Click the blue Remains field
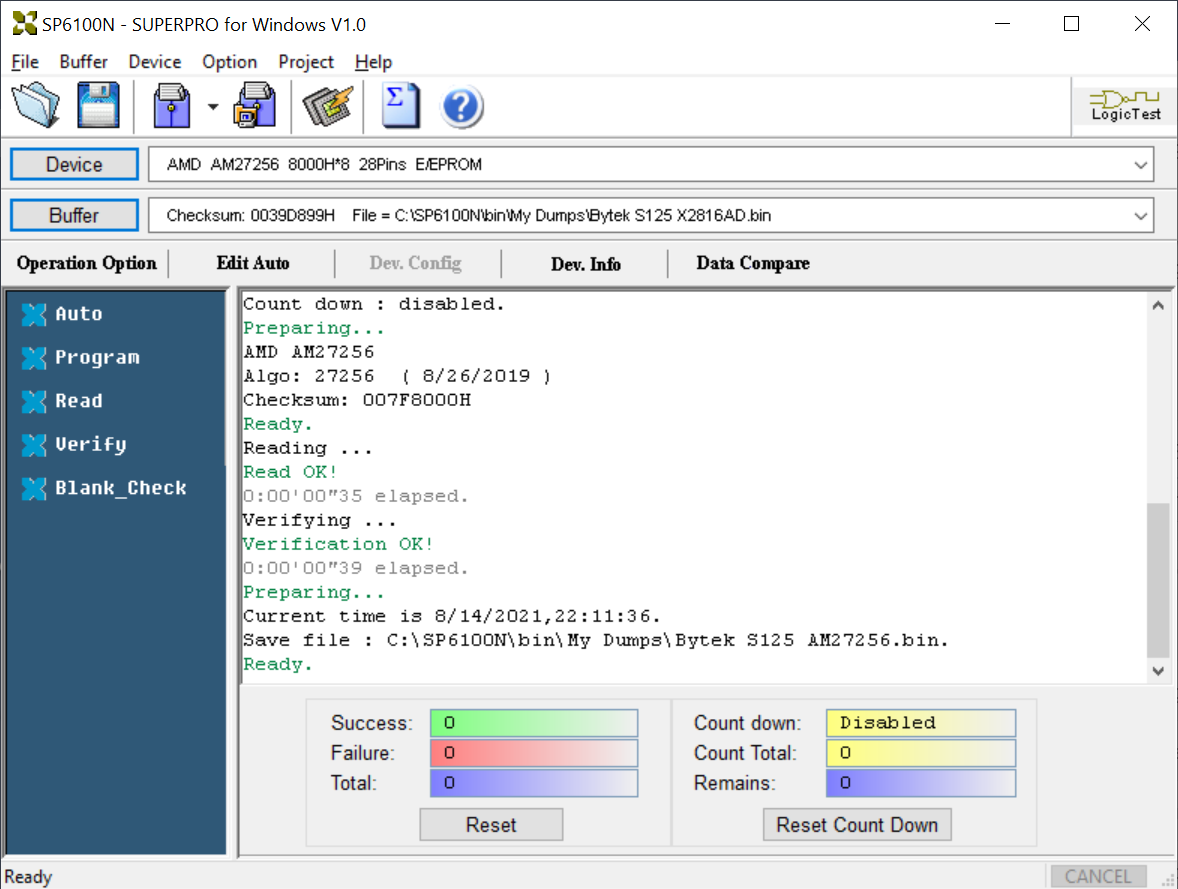 [921, 783]
